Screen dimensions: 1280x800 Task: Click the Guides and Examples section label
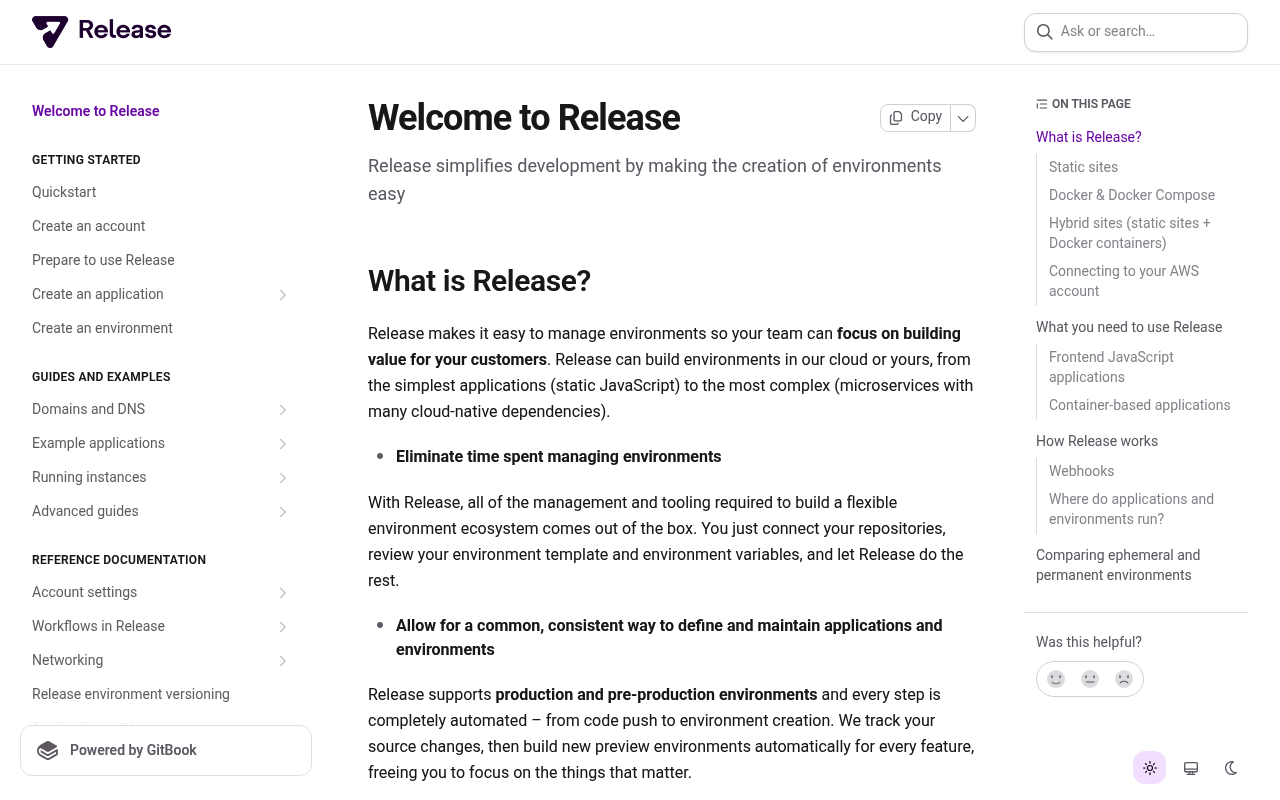point(101,377)
